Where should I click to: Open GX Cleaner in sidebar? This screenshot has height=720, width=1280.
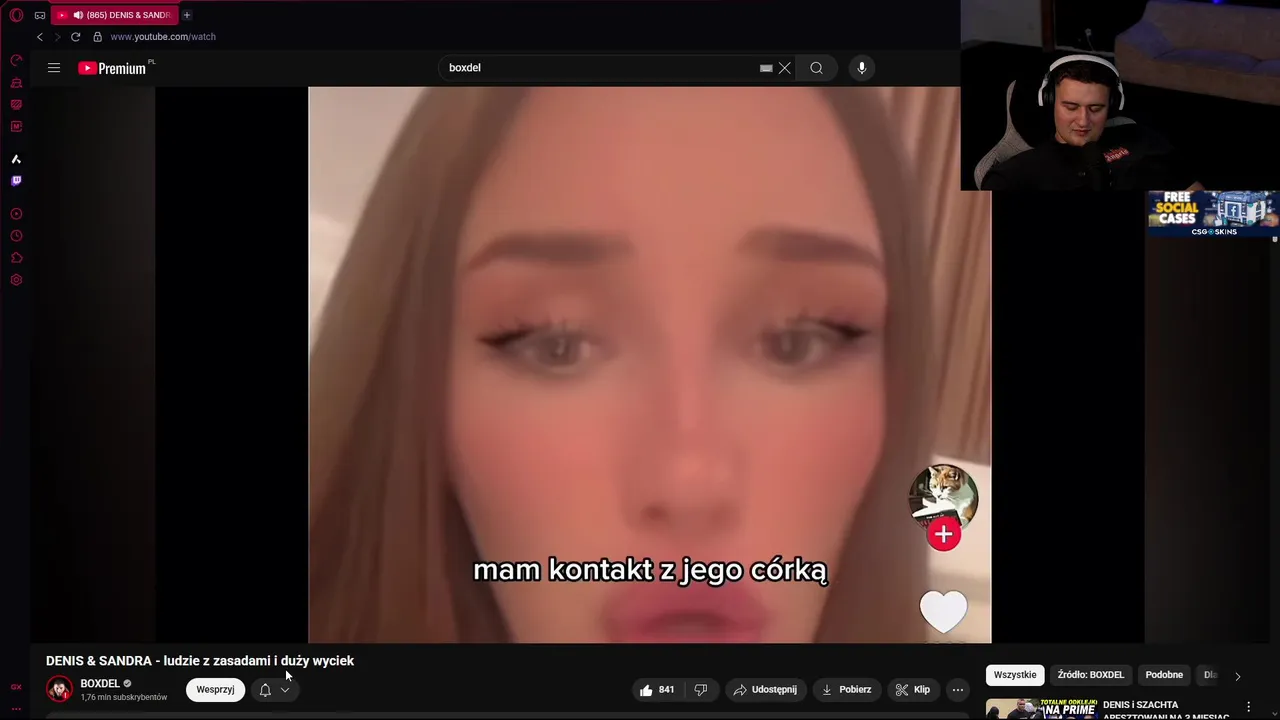coord(16,83)
